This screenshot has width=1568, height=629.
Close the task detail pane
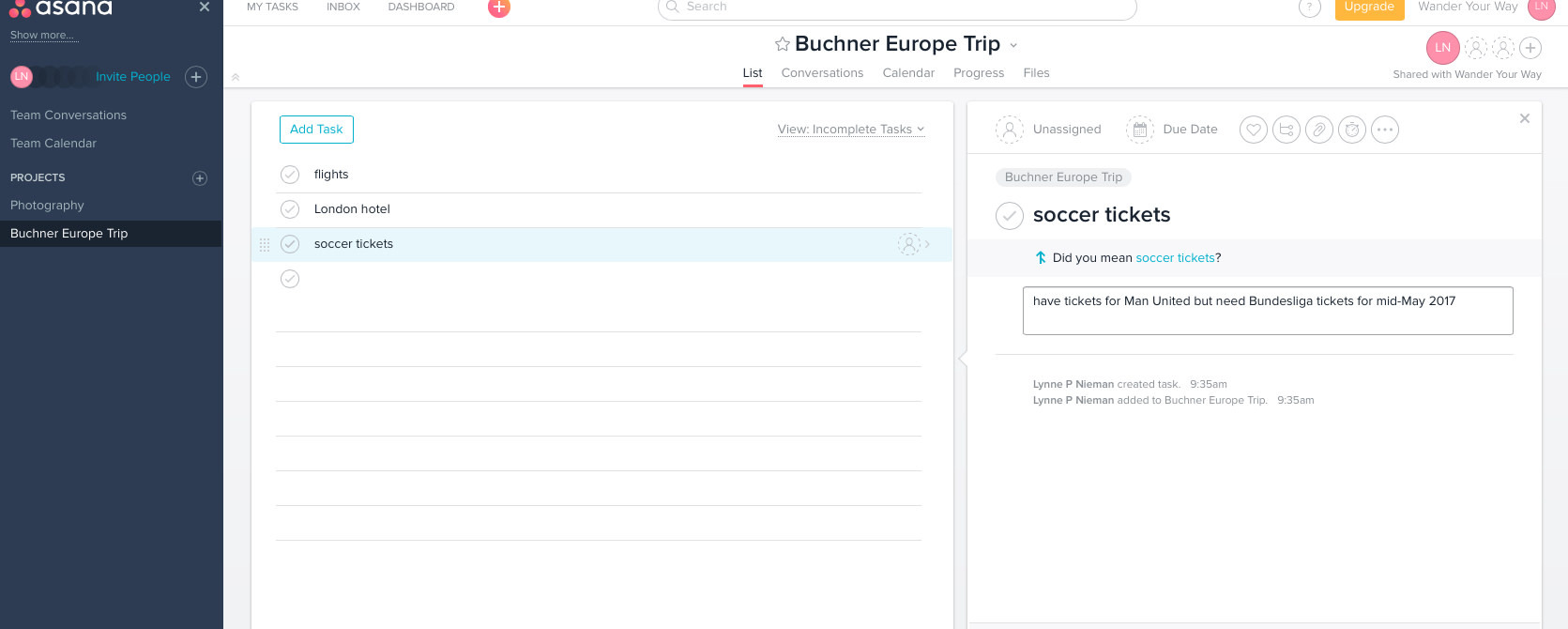[1525, 118]
